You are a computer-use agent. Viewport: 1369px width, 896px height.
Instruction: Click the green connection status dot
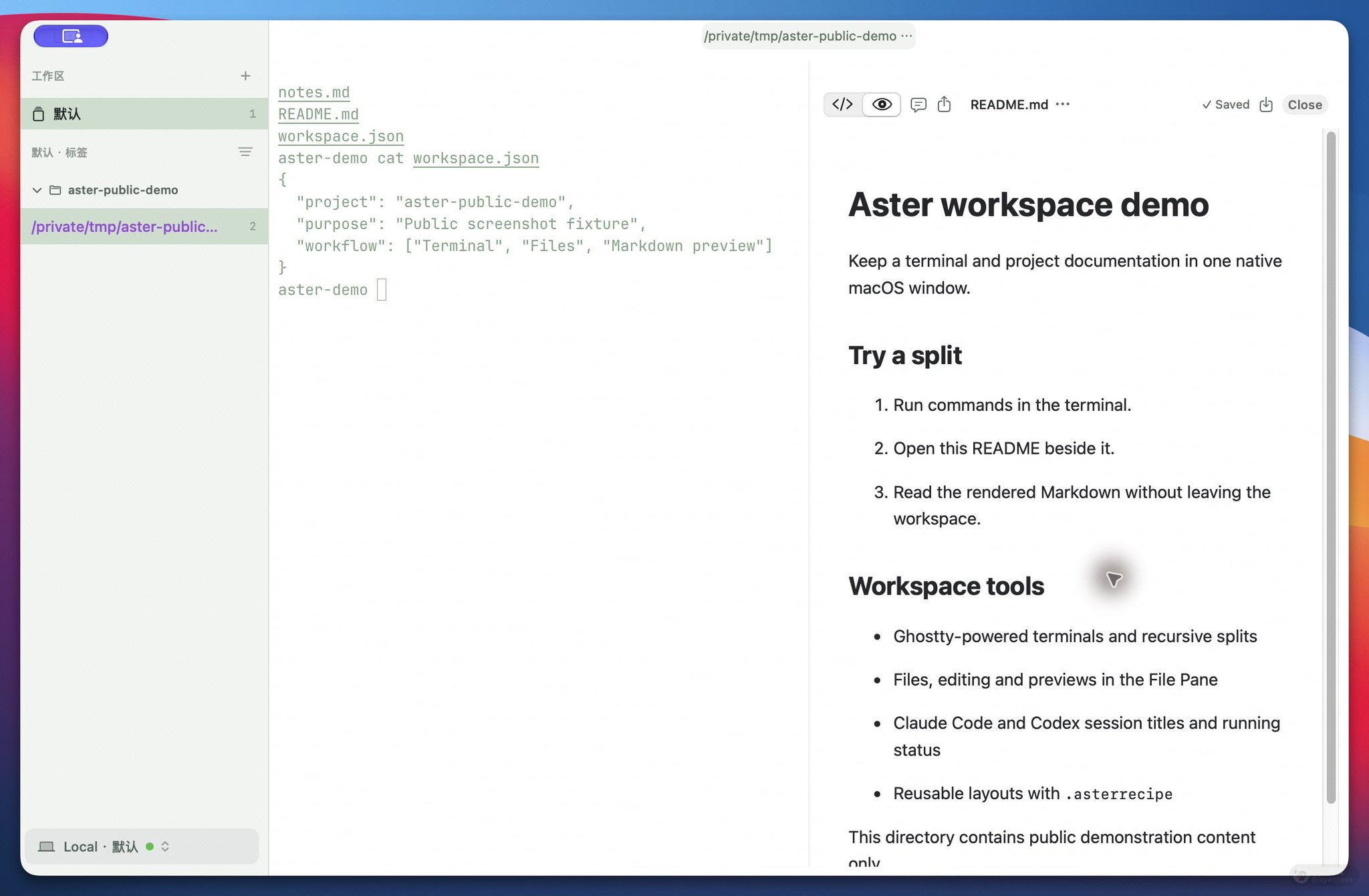(150, 847)
